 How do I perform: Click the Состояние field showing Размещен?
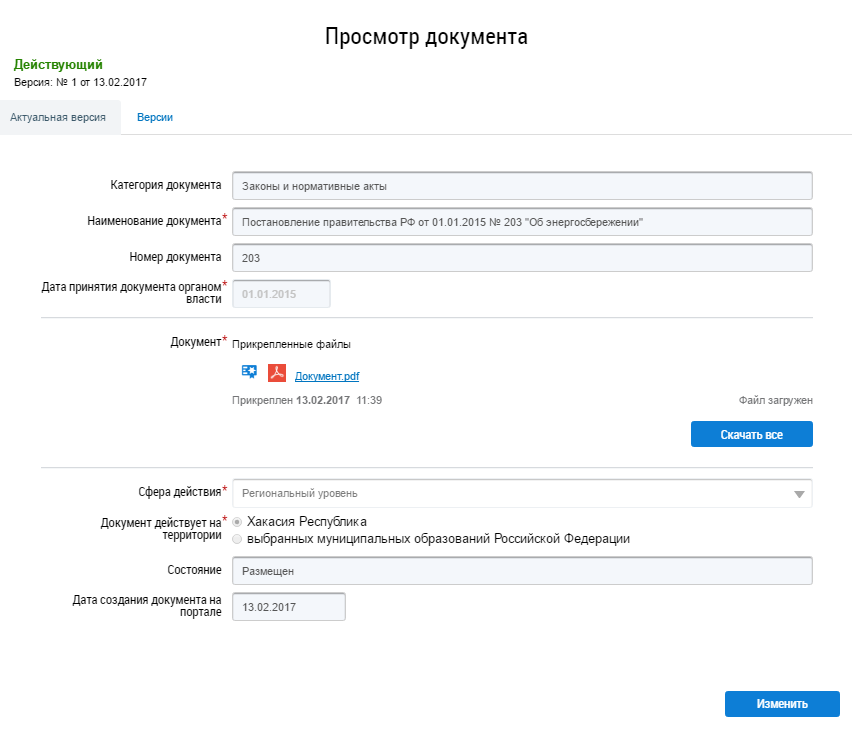pyautogui.click(x=521, y=571)
